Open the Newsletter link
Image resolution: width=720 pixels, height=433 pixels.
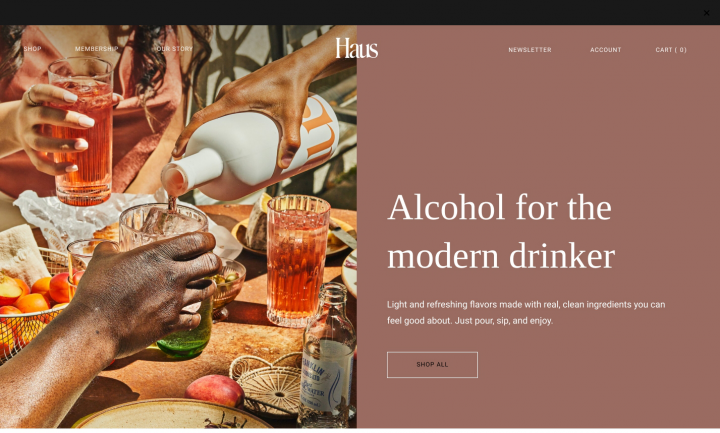530,50
